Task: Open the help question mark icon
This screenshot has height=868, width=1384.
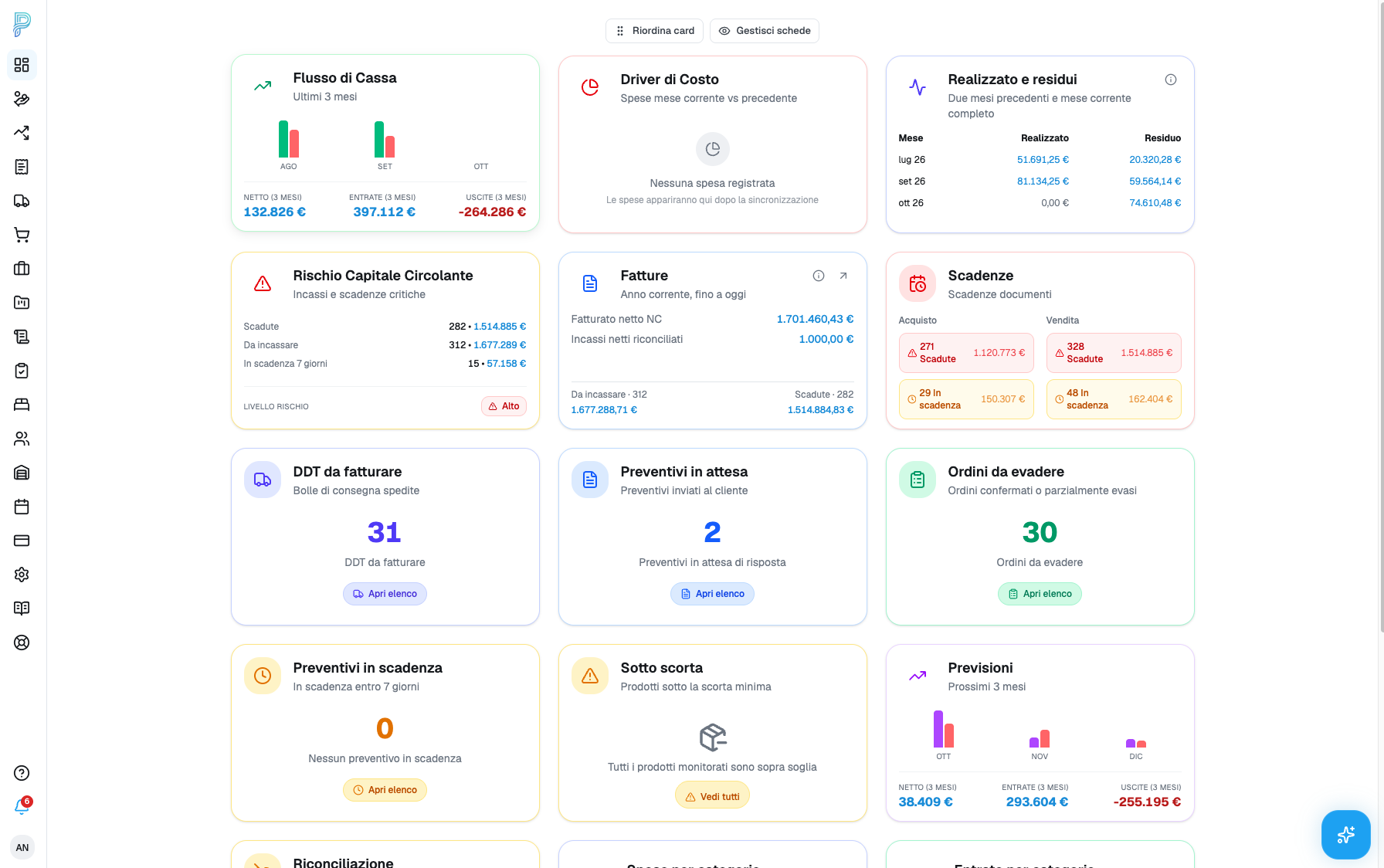Action: [22, 773]
